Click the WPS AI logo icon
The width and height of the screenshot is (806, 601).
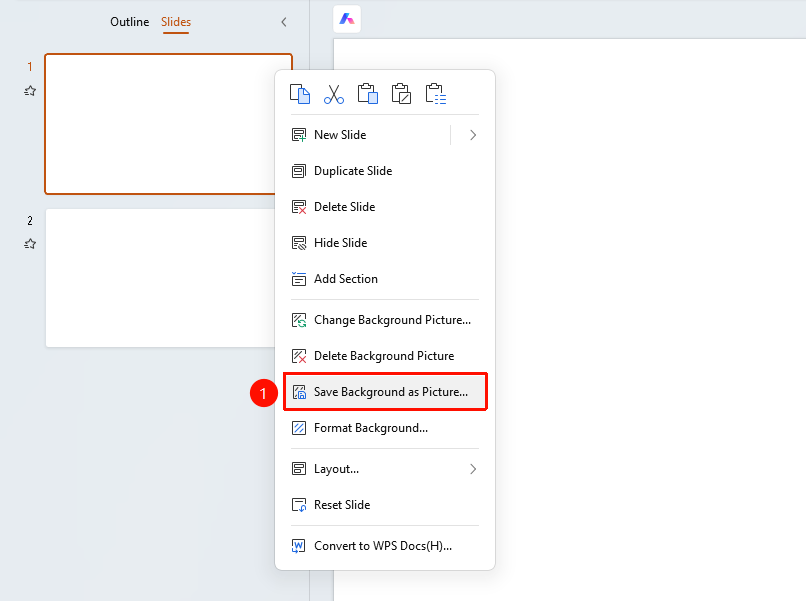(x=347, y=19)
